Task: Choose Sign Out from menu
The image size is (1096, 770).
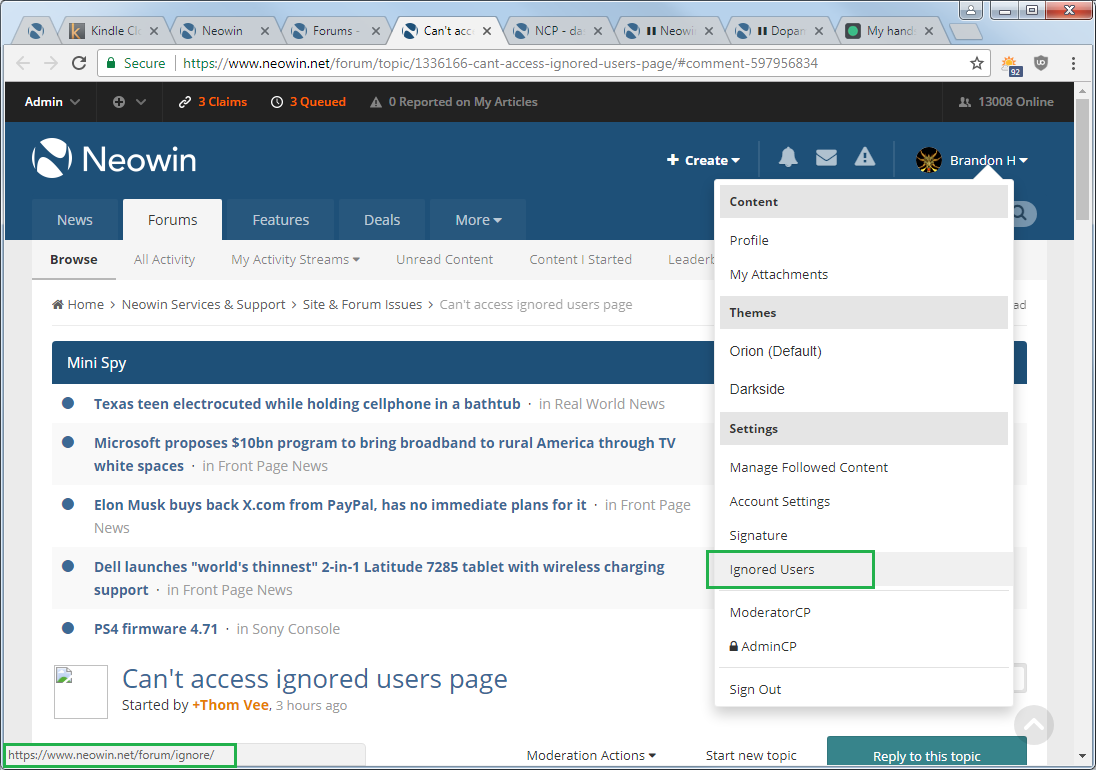Action: click(x=755, y=690)
